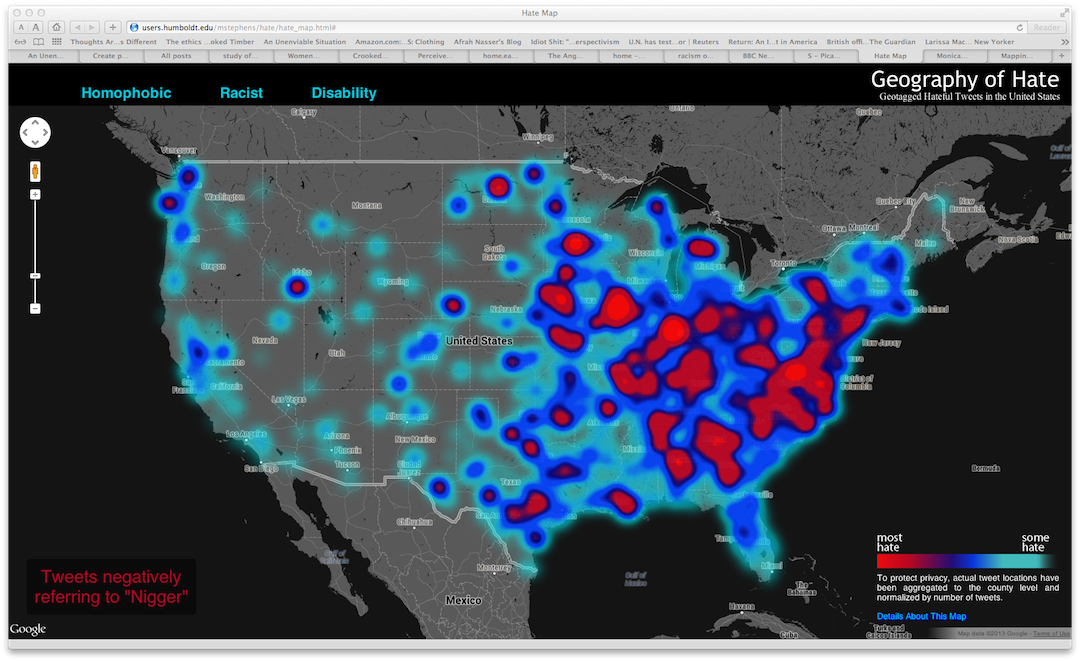Zoom in map with plus button
This screenshot has height=661, width=1080.
click(x=35, y=195)
